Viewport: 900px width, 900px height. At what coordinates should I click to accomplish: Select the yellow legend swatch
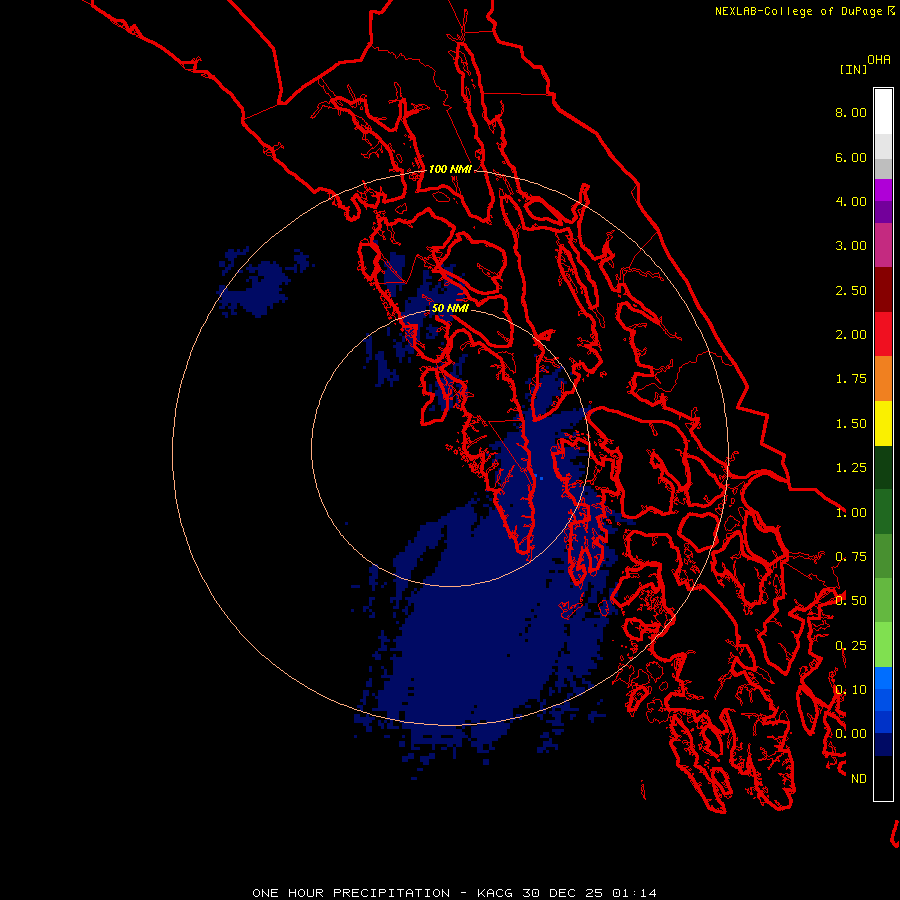pos(883,423)
